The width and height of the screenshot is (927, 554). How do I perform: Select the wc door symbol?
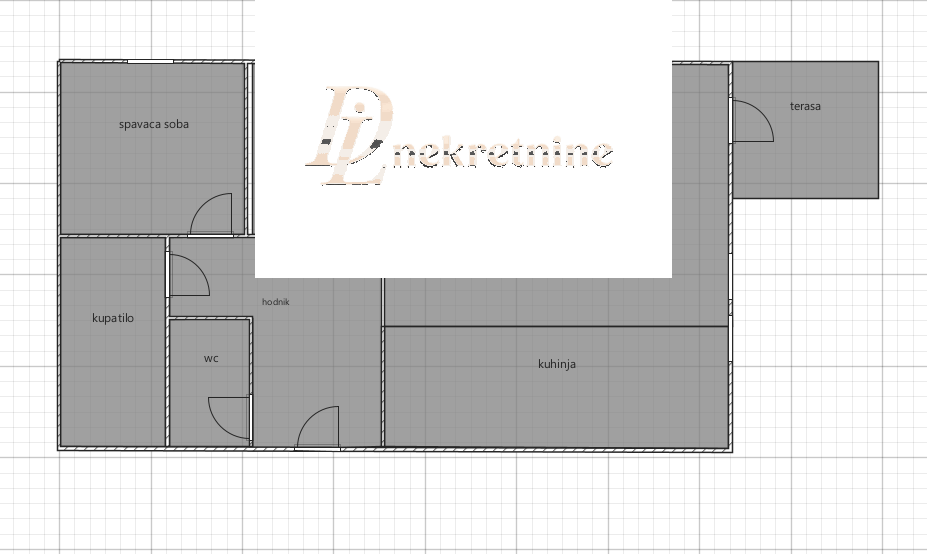pyautogui.click(x=230, y=419)
